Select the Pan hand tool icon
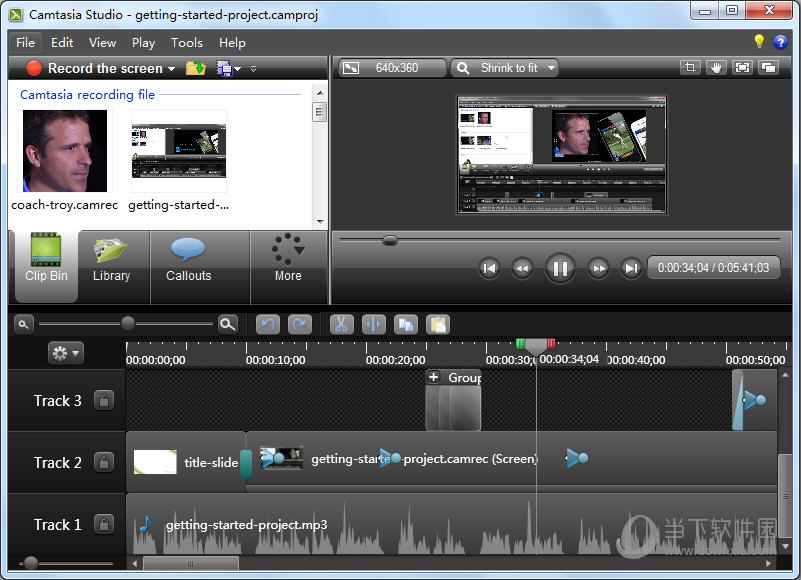 coord(716,67)
